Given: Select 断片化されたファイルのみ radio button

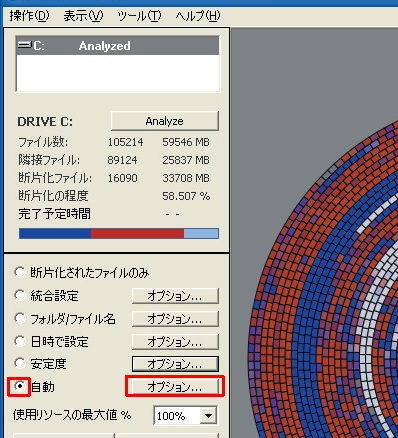Looking at the screenshot, I should (x=20, y=272).
